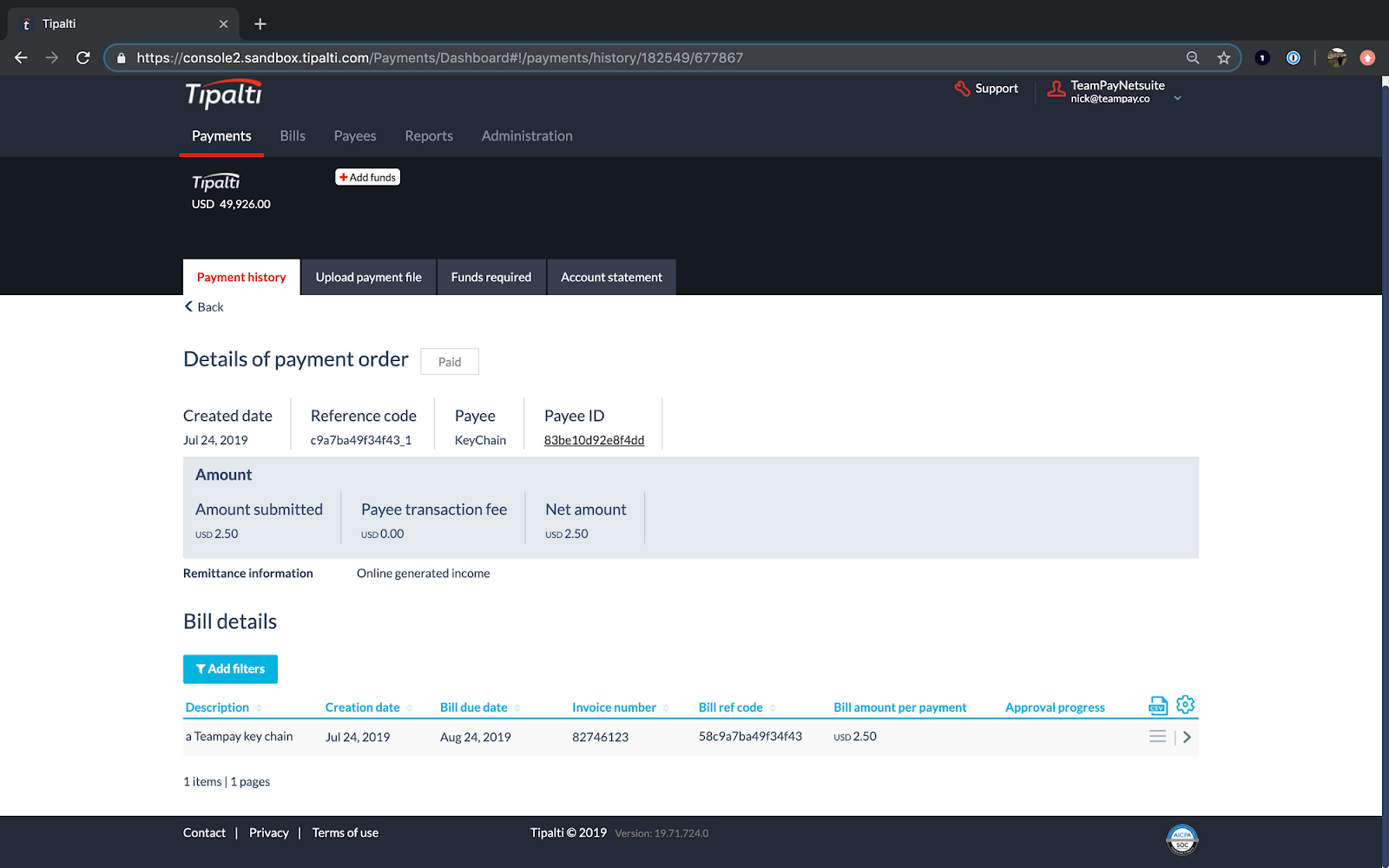Navigate to Payees
This screenshot has height=868, width=1389.
pyautogui.click(x=355, y=136)
